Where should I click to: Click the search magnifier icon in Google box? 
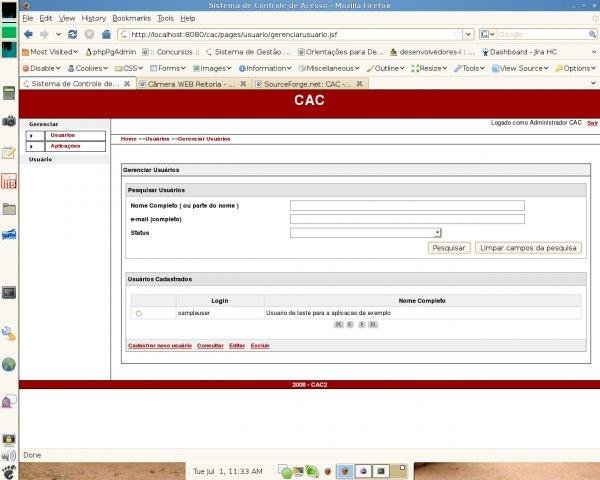pos(592,34)
